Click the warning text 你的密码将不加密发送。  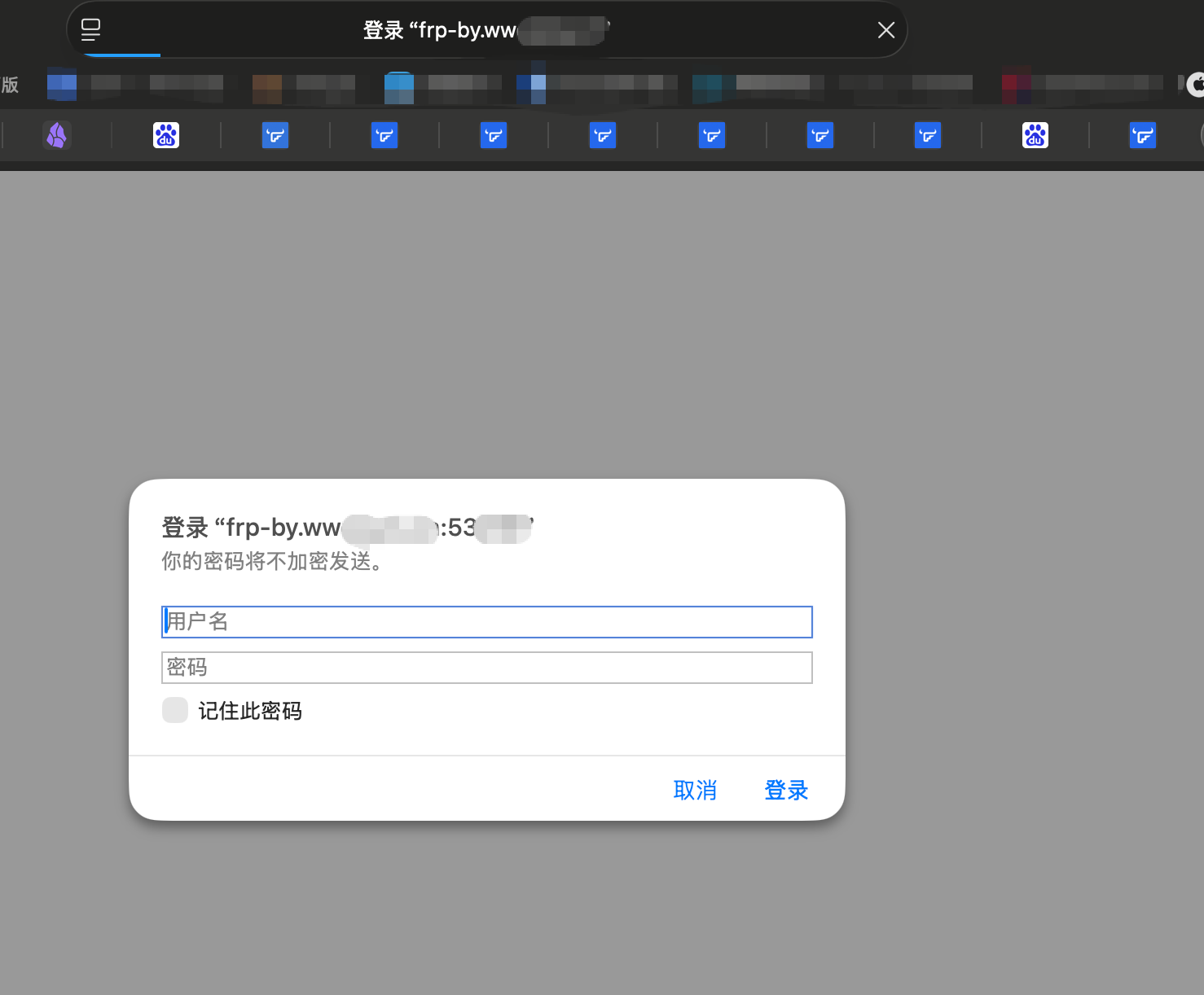point(272,561)
